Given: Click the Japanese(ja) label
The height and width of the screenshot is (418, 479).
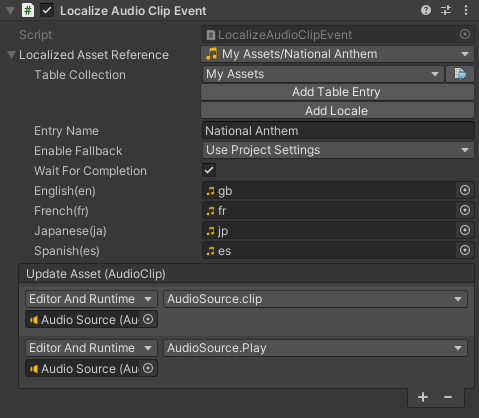Looking at the screenshot, I should tap(70, 231).
